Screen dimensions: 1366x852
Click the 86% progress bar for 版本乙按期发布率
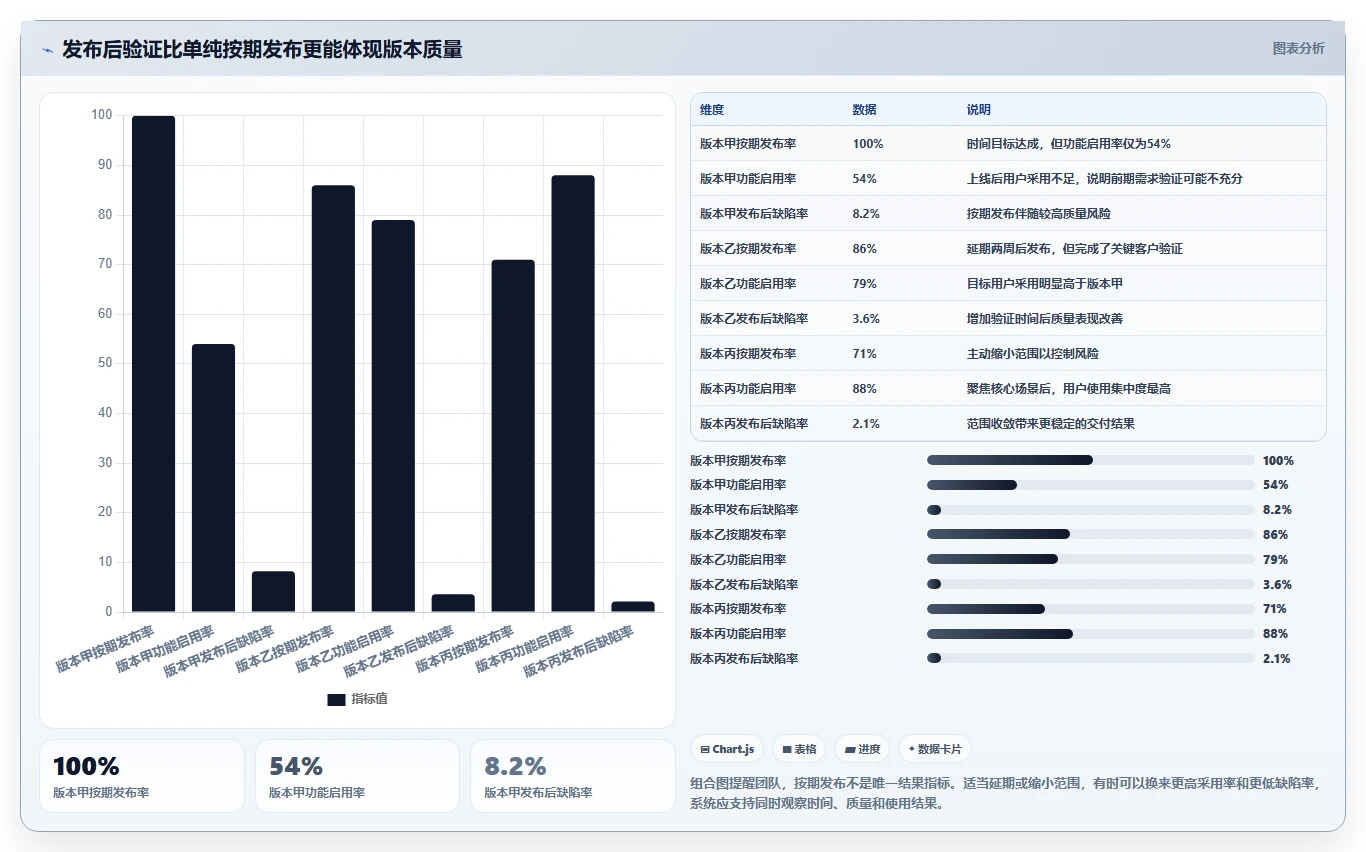tap(1091, 534)
